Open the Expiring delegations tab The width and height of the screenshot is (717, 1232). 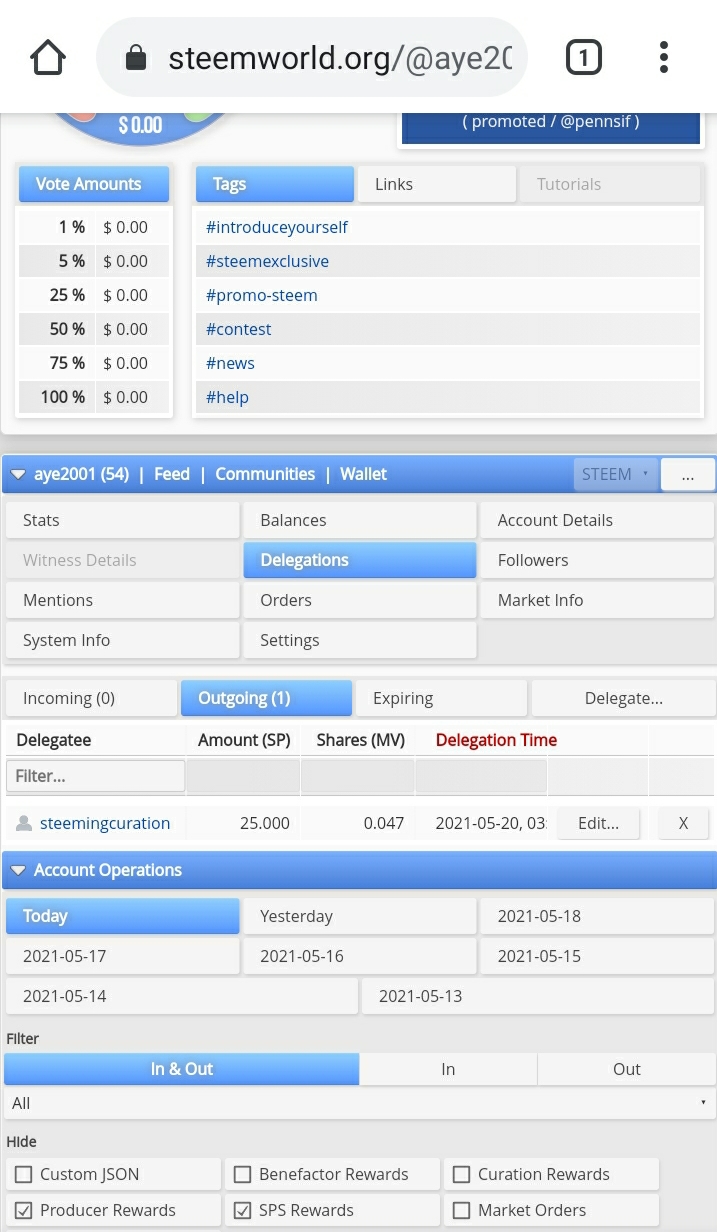pos(441,698)
